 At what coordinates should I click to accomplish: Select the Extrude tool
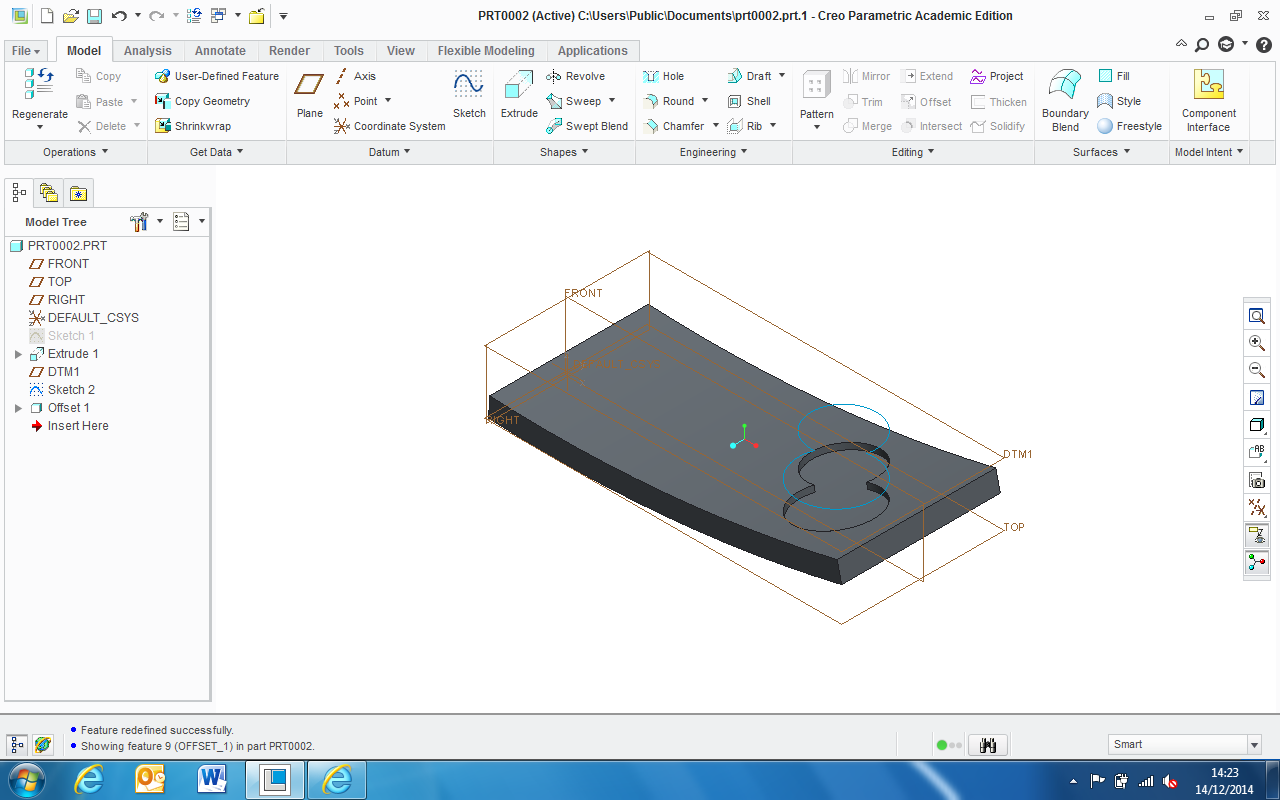click(519, 94)
